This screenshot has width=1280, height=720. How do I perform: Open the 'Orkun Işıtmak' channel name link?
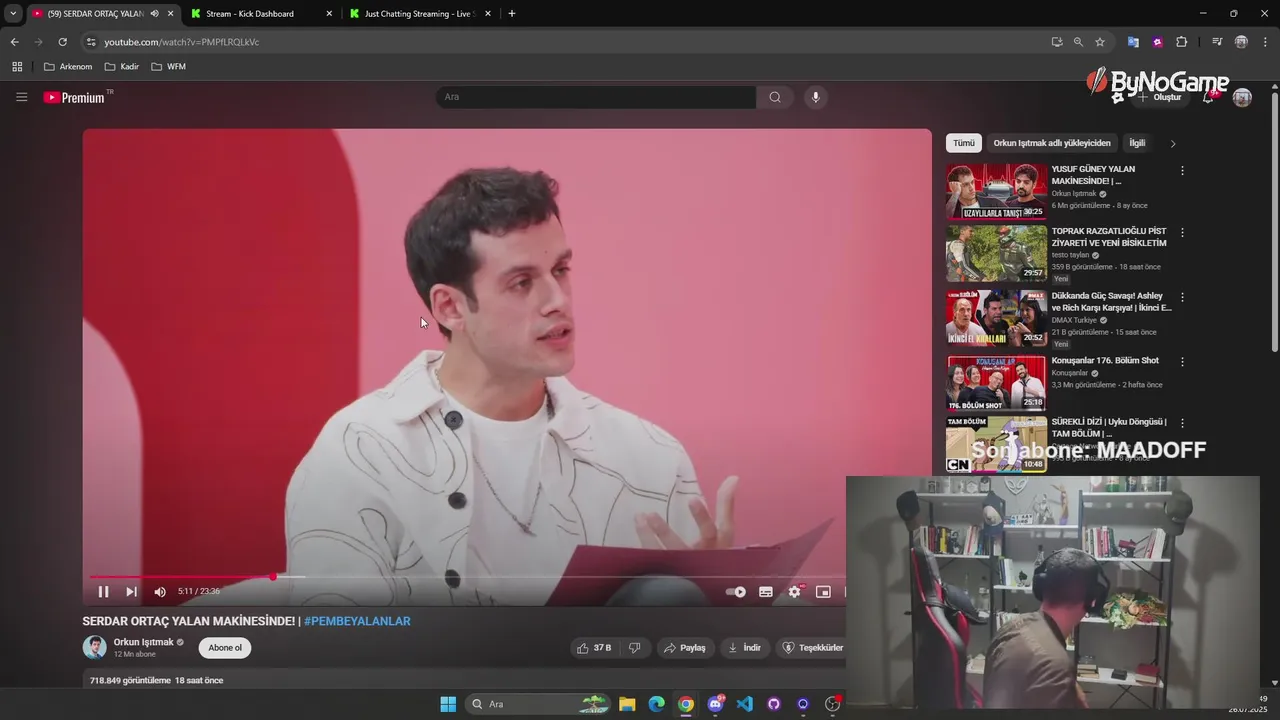144,642
